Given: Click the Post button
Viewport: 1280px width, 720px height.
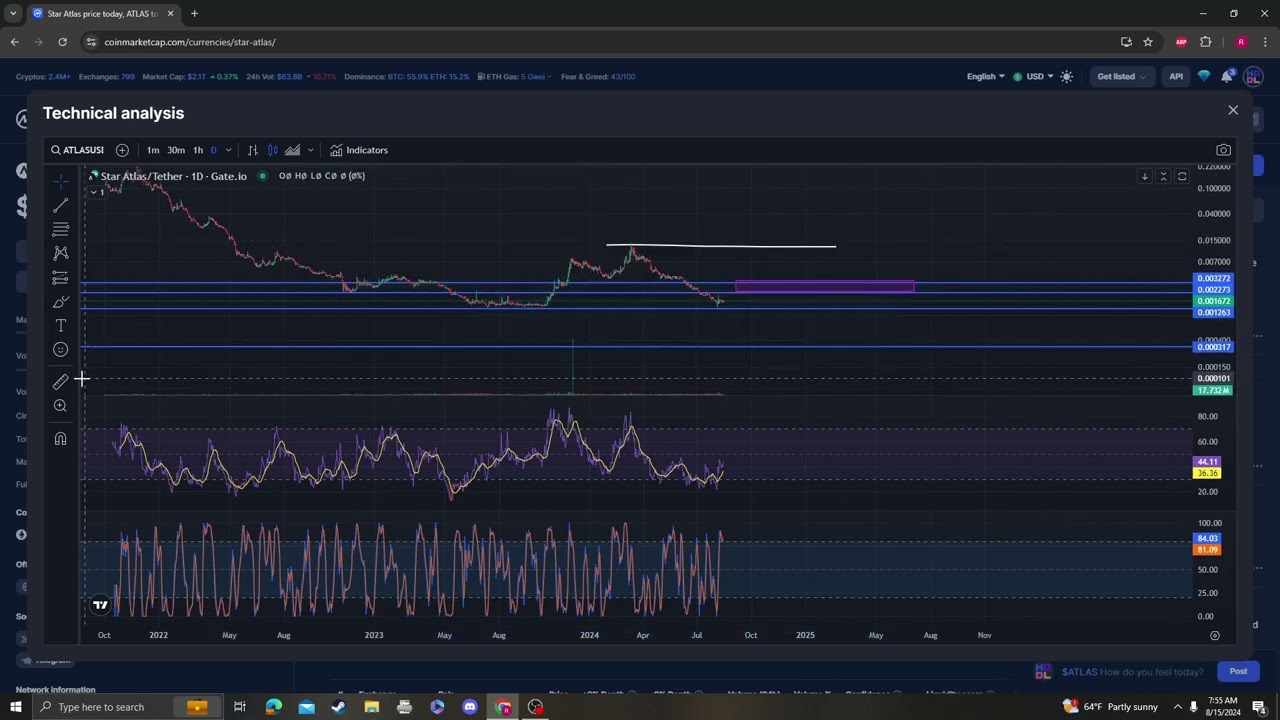Looking at the screenshot, I should click(x=1238, y=671).
